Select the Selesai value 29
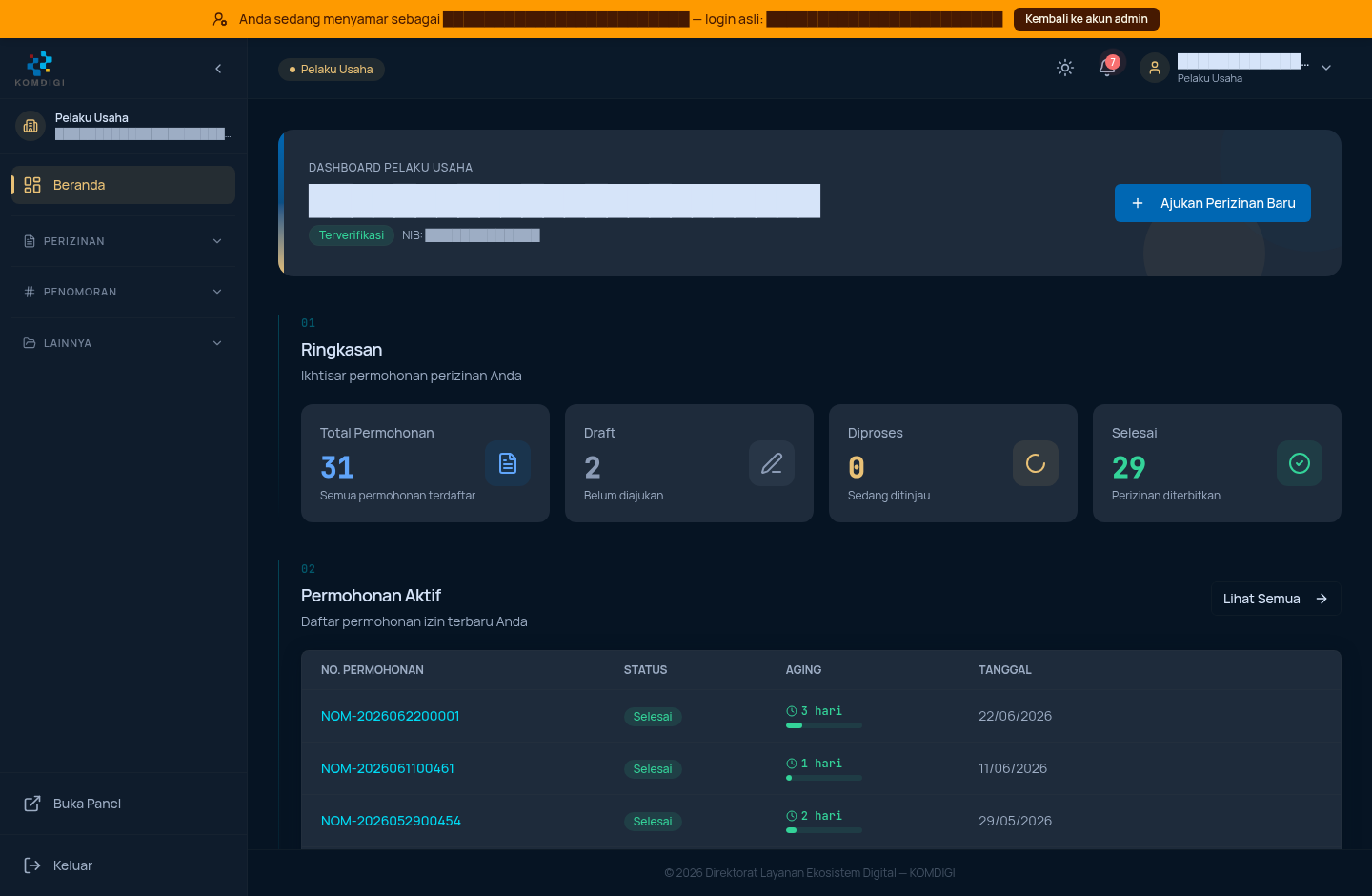This screenshot has width=1372, height=896. tap(1129, 467)
